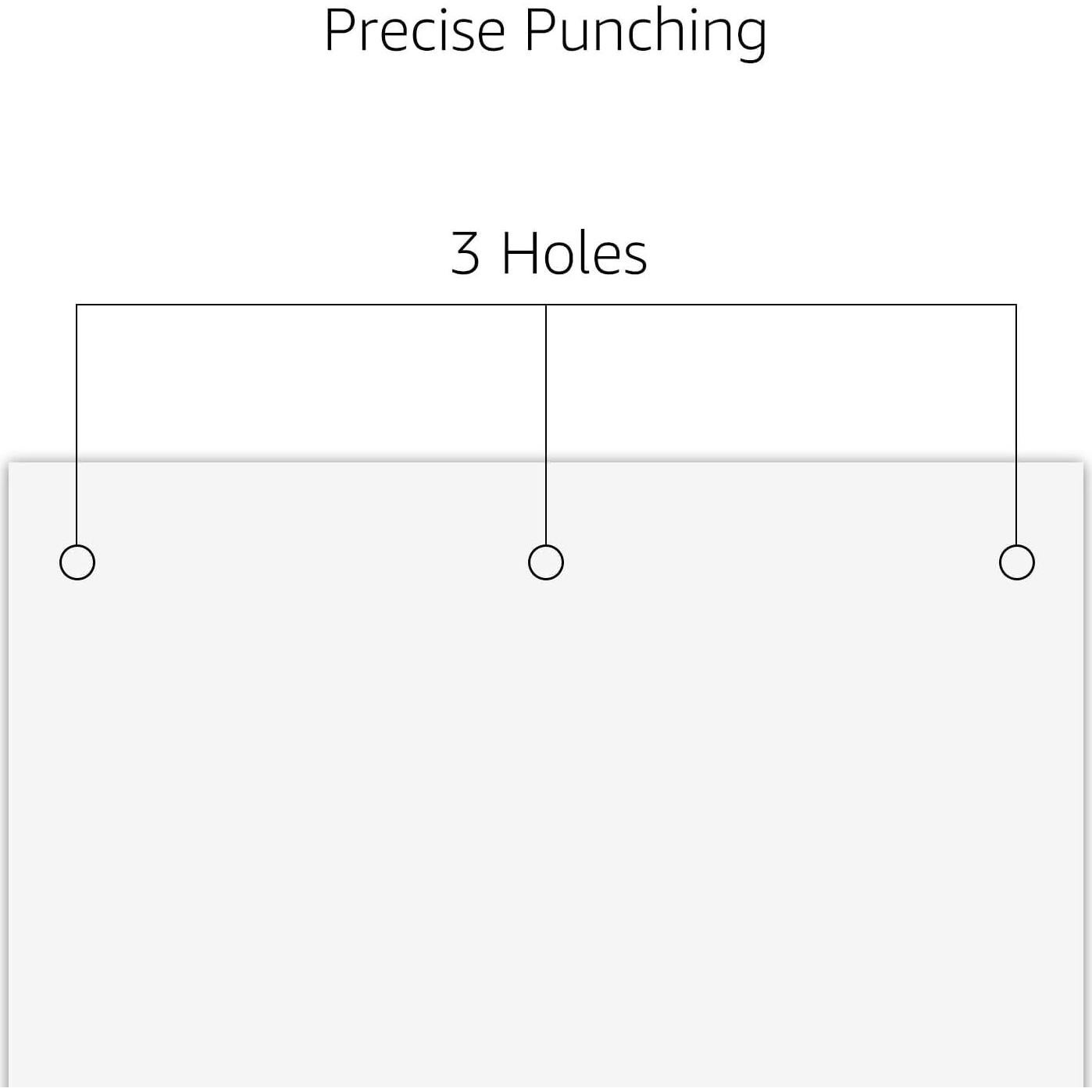Click the left vertical callout line

pyautogui.click(x=77, y=422)
